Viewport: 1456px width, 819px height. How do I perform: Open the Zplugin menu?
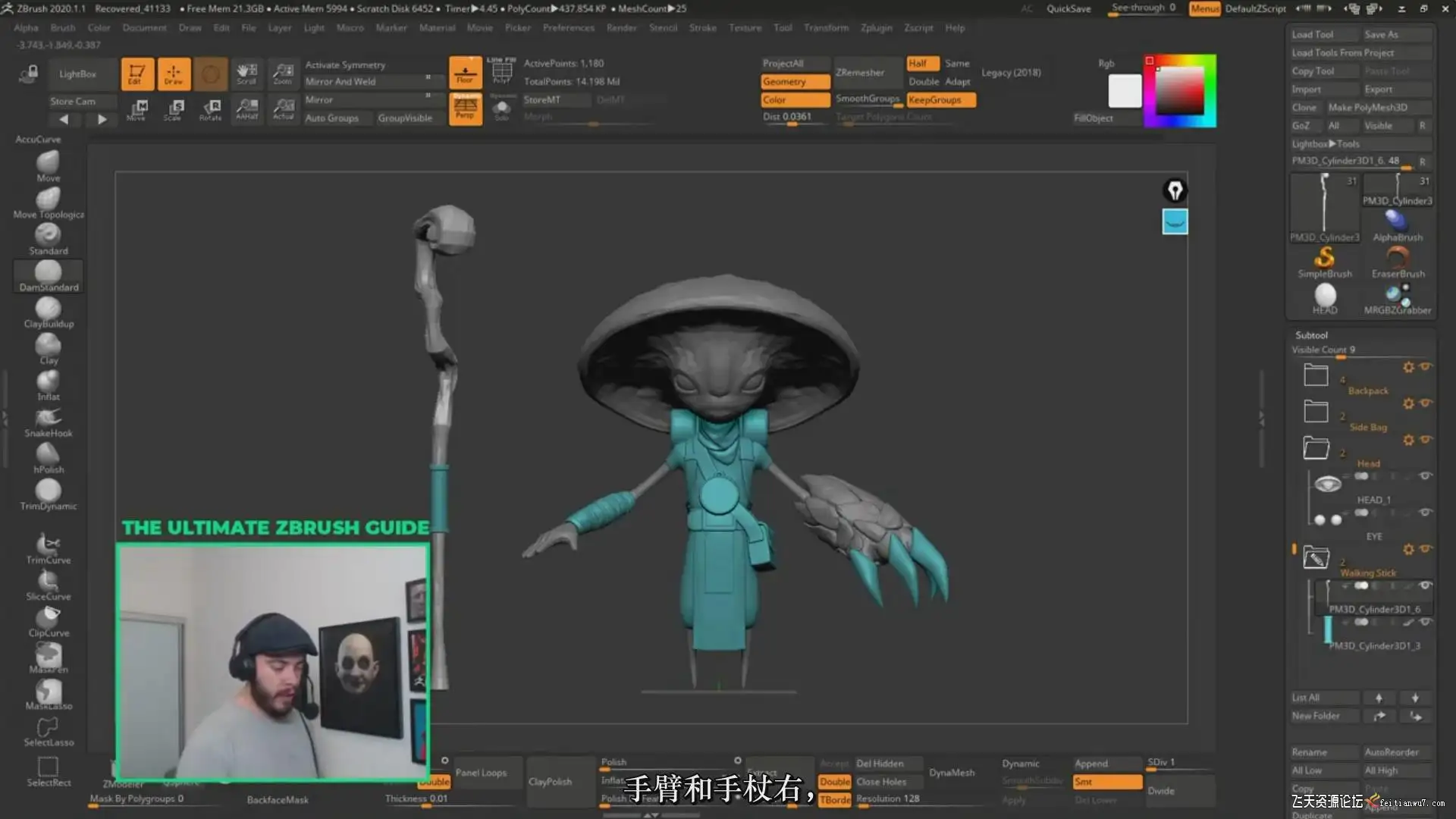[x=876, y=28]
